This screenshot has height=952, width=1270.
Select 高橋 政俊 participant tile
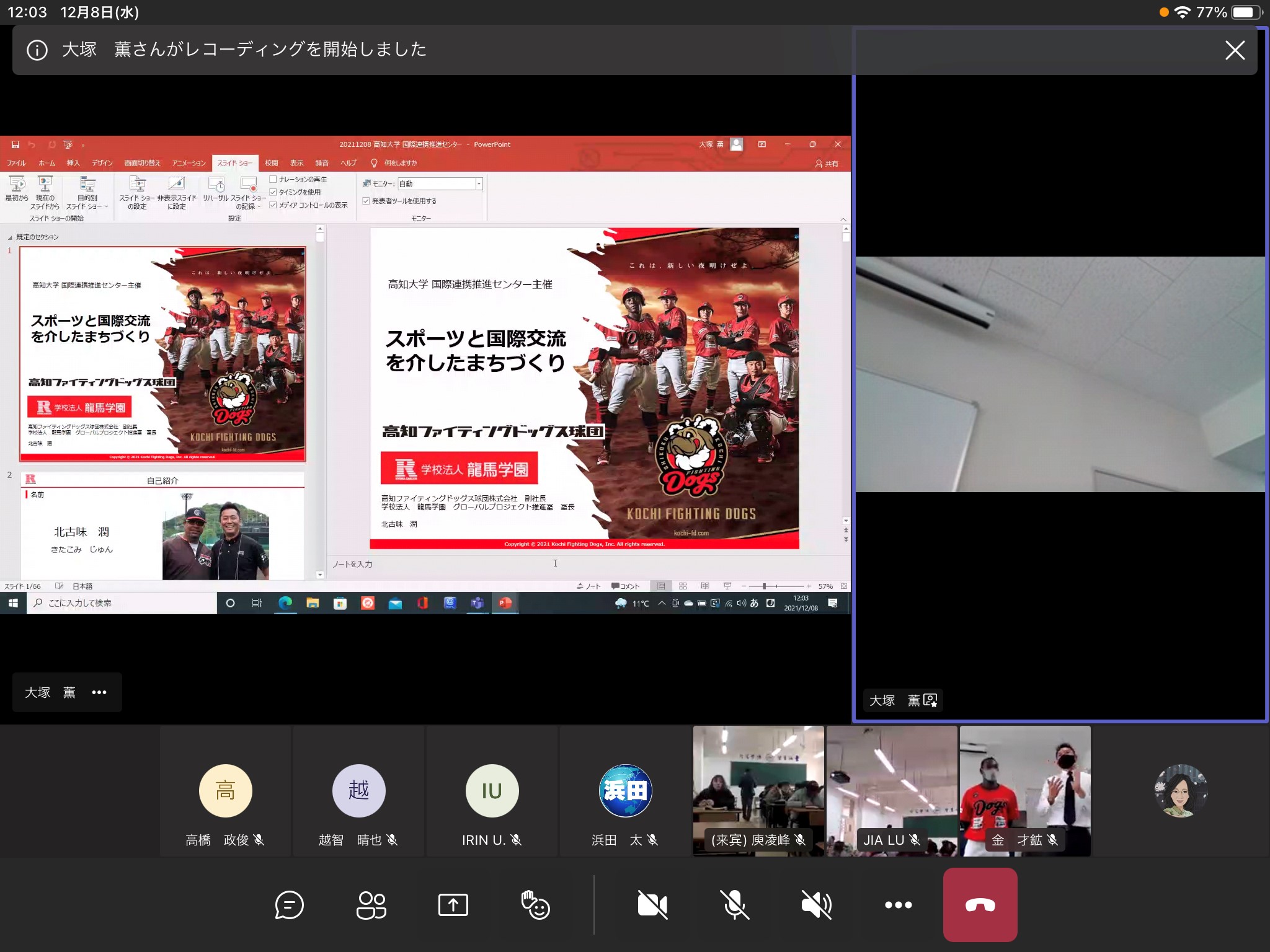point(226,791)
